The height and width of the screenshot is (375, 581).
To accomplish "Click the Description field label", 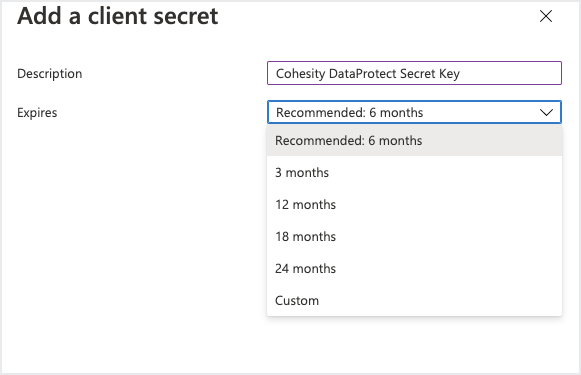I will coord(50,73).
